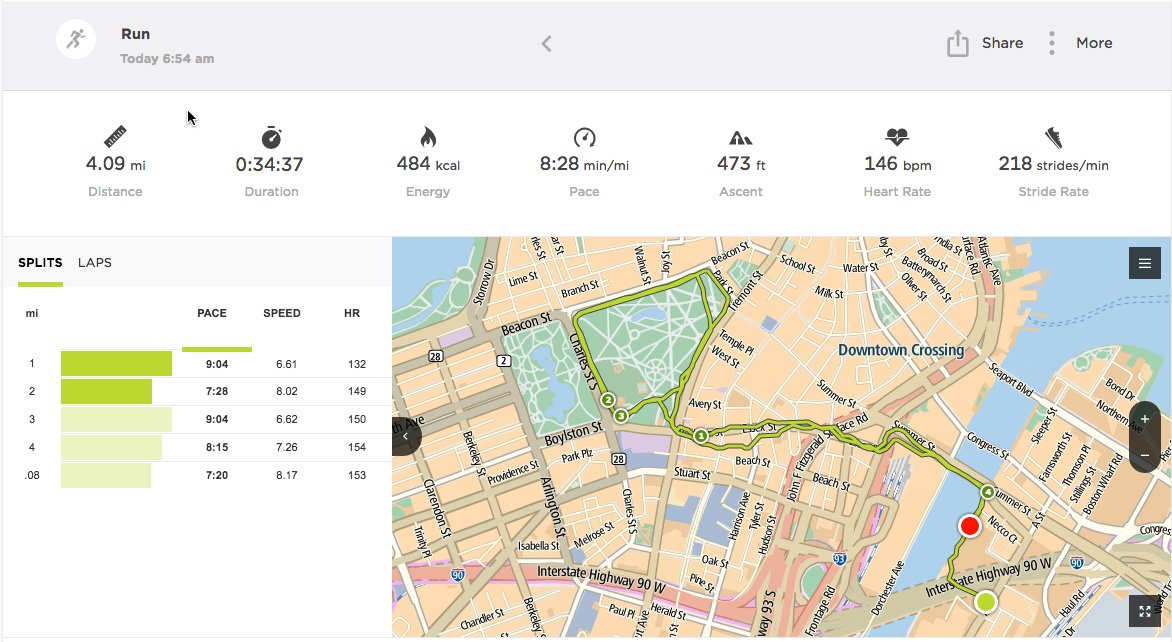The height and width of the screenshot is (642, 1172).
Task: Enter fullscreen map view
Action: click(1144, 610)
